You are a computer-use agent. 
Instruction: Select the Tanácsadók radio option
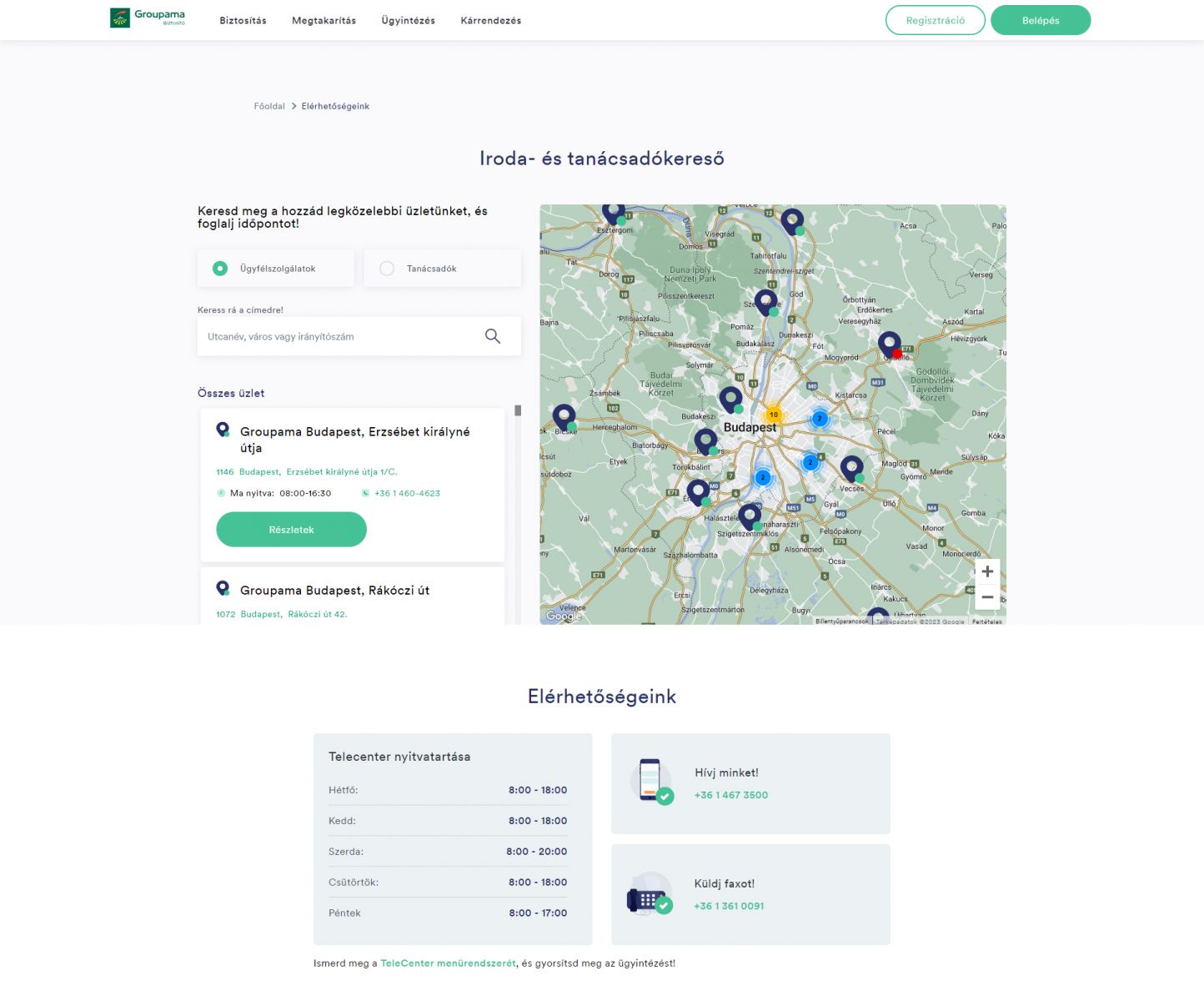387,268
